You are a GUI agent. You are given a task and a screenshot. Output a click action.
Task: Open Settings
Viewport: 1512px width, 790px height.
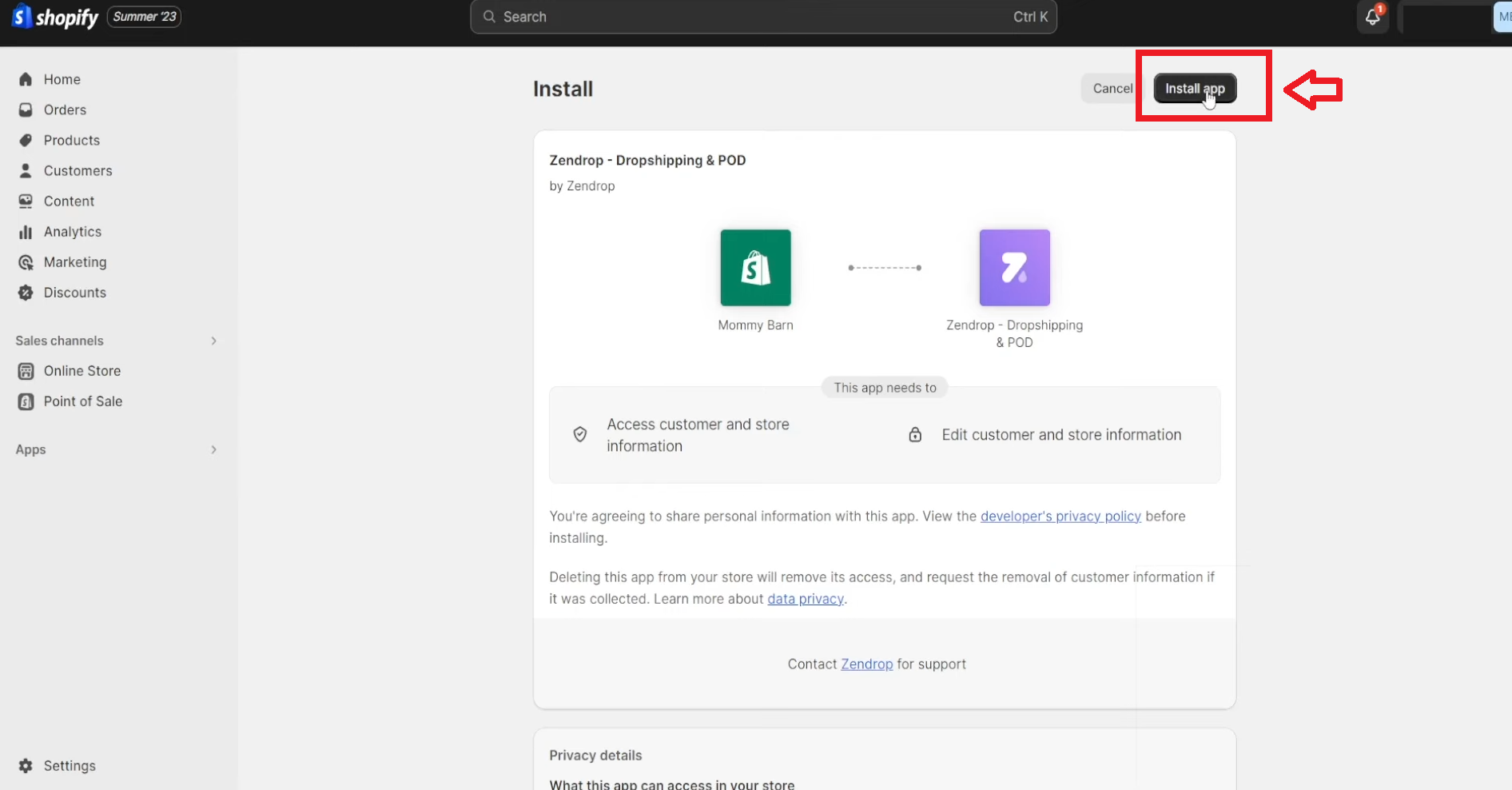pos(70,766)
